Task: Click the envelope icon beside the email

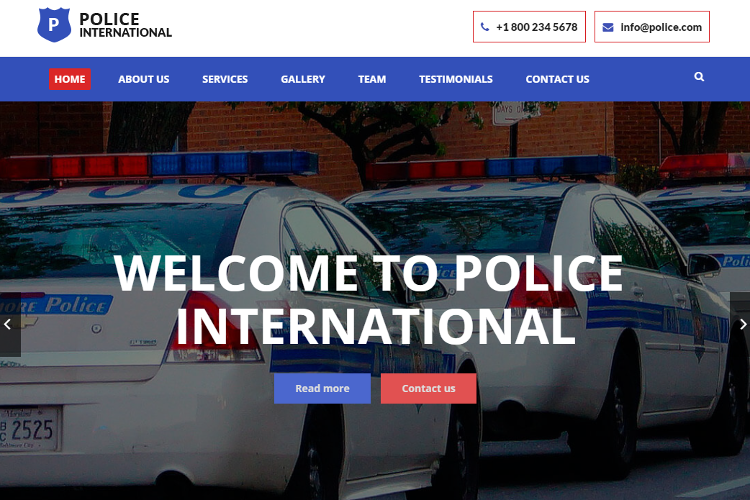Action: 608,27
